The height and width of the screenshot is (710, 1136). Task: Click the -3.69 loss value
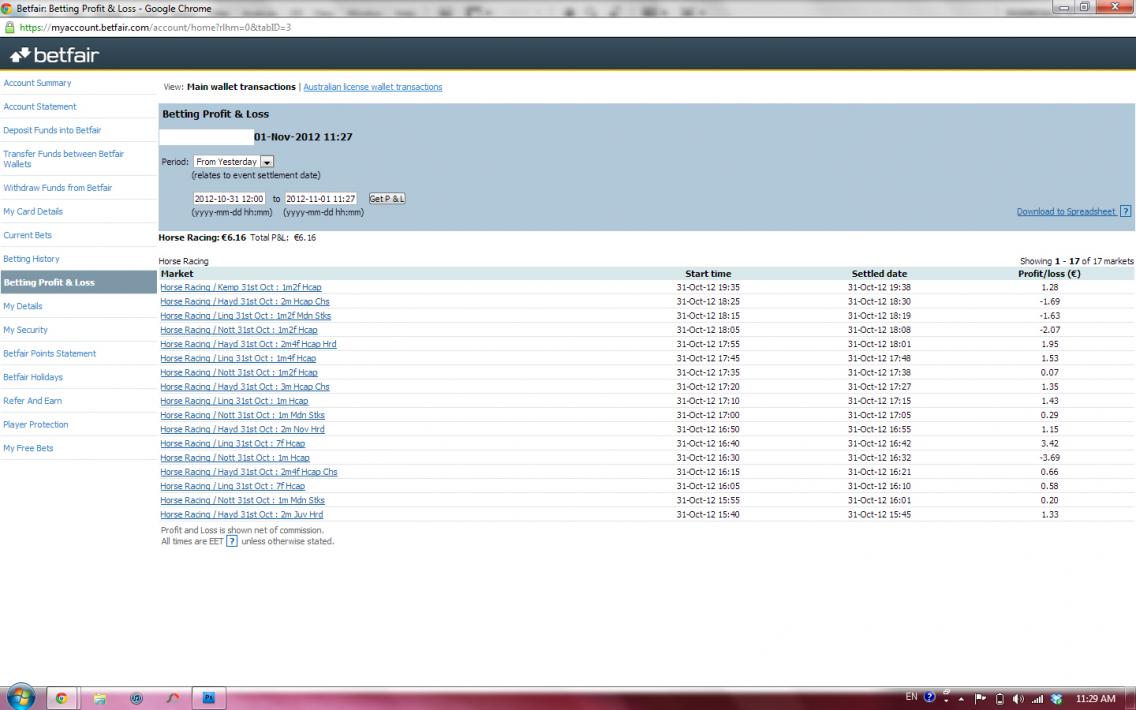click(1050, 458)
